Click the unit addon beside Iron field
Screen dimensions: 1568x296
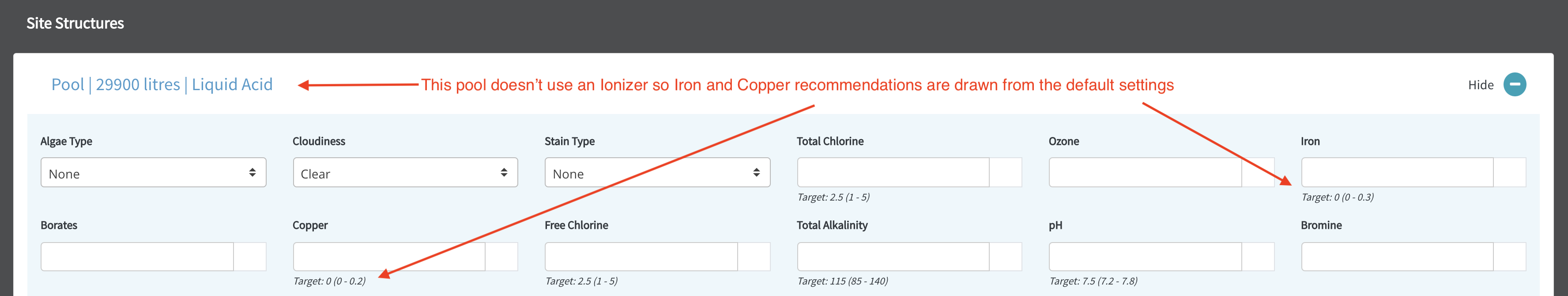coord(1510,172)
